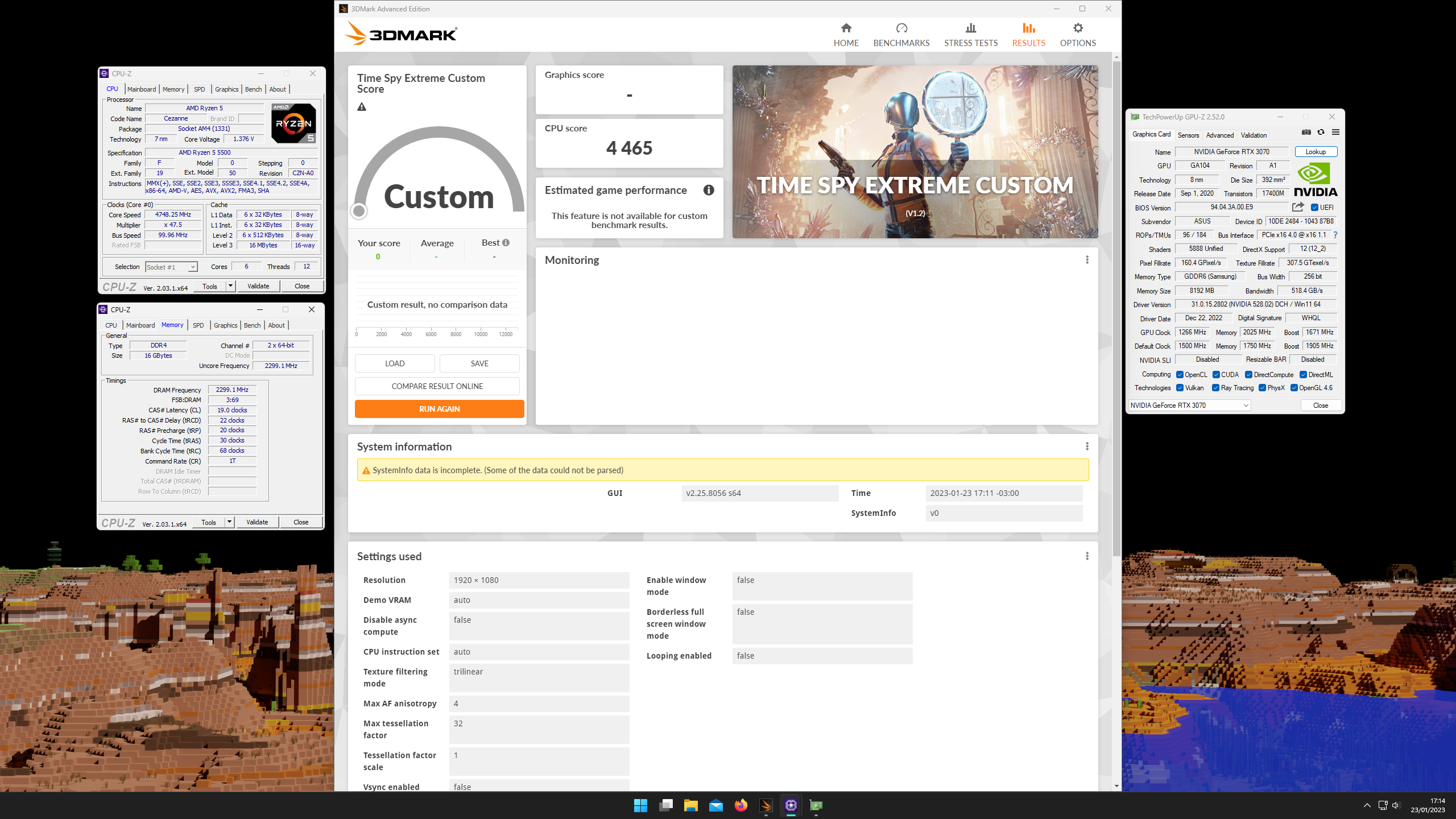Click the Resolution value field 1920 × 1080
1456x819 pixels.
coord(539,580)
